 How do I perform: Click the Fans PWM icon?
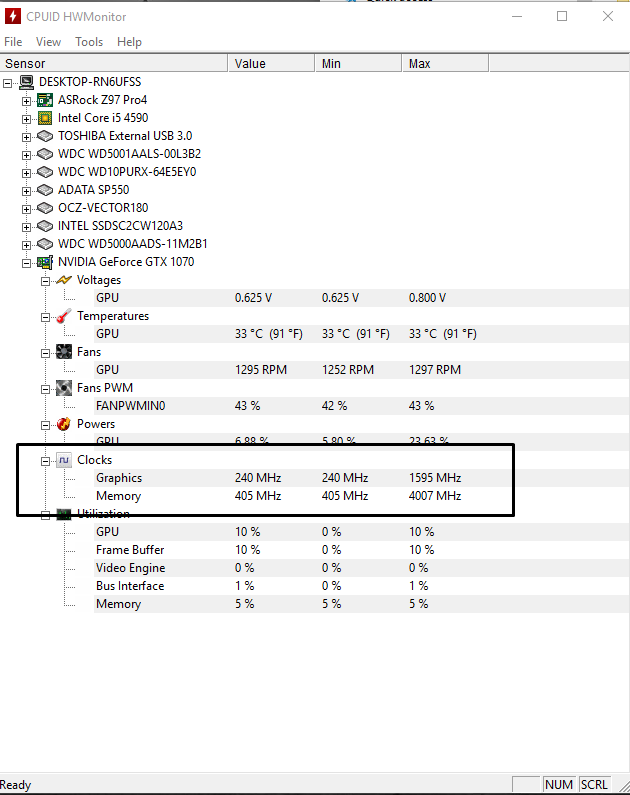pos(64,388)
